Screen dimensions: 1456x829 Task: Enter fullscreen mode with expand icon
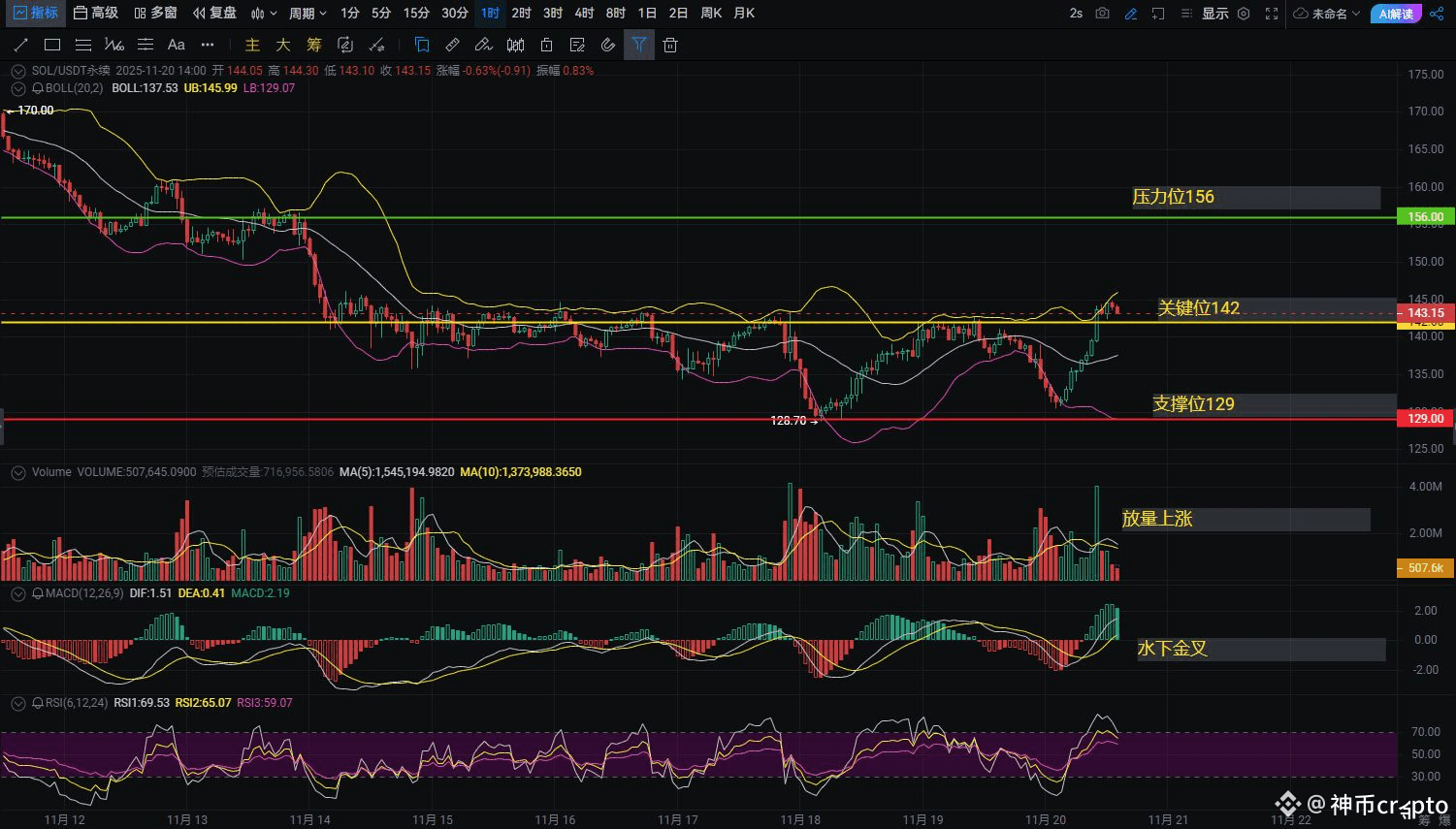click(1272, 14)
